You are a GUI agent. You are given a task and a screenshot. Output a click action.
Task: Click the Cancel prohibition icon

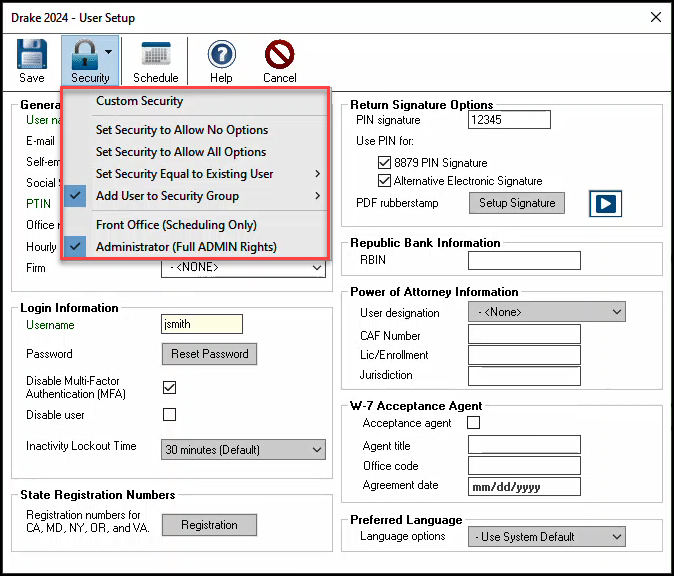[279, 55]
